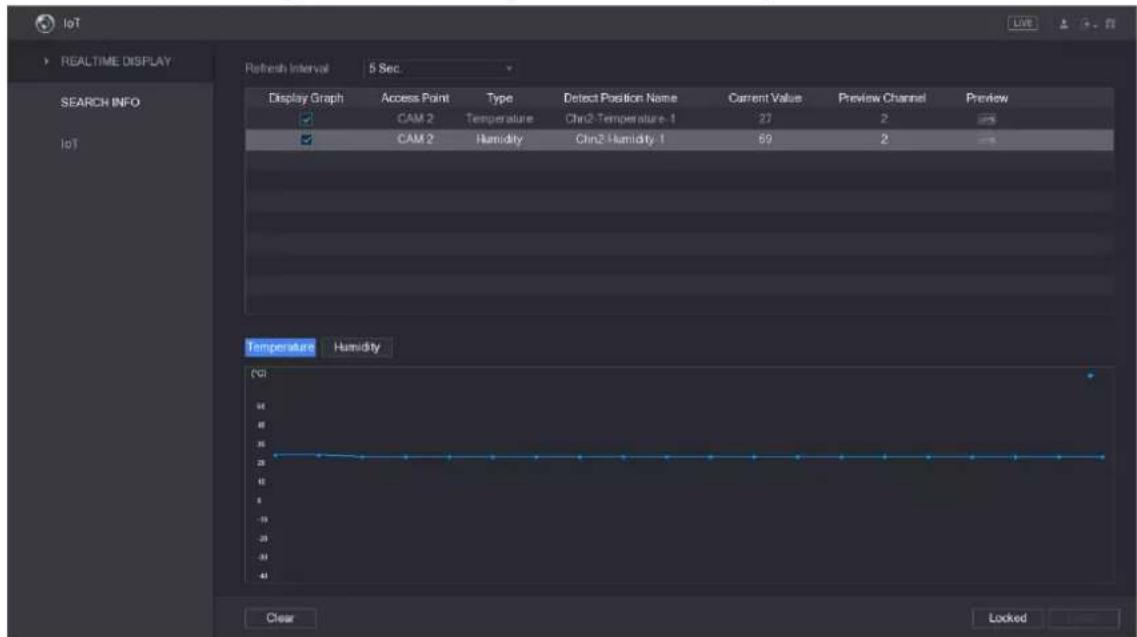Image resolution: width=1137 pixels, height=637 pixels.
Task: Open preview icon for Humidity row
Action: pyautogui.click(x=986, y=139)
